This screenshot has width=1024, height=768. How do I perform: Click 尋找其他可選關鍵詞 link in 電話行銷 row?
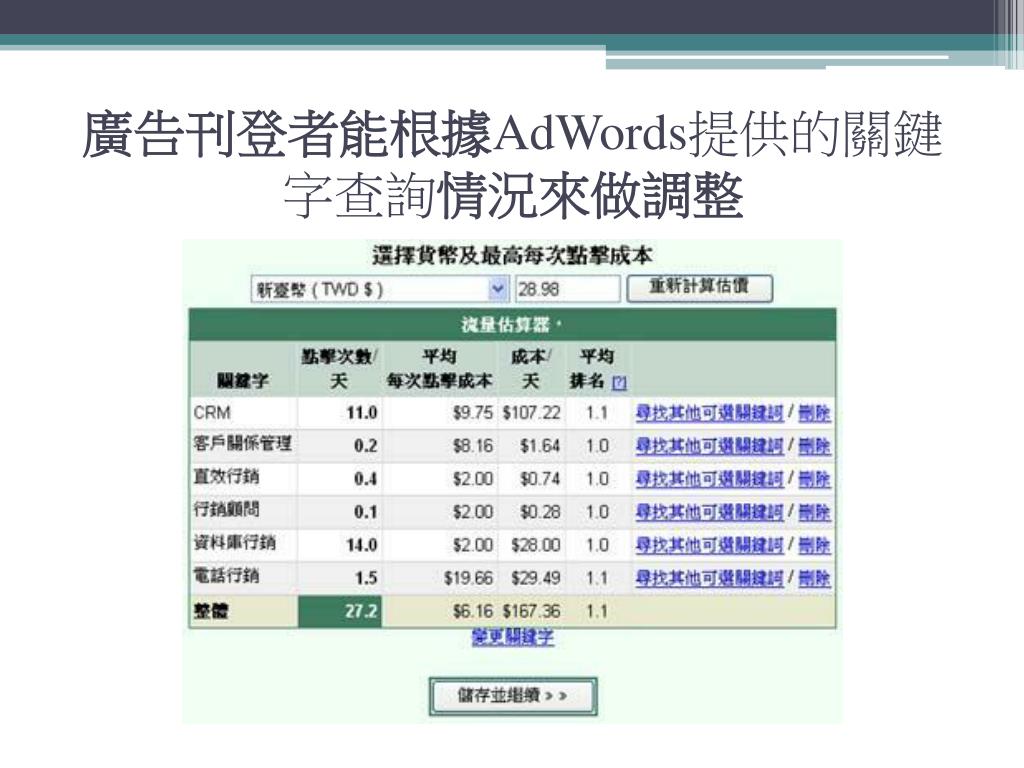tap(709, 578)
